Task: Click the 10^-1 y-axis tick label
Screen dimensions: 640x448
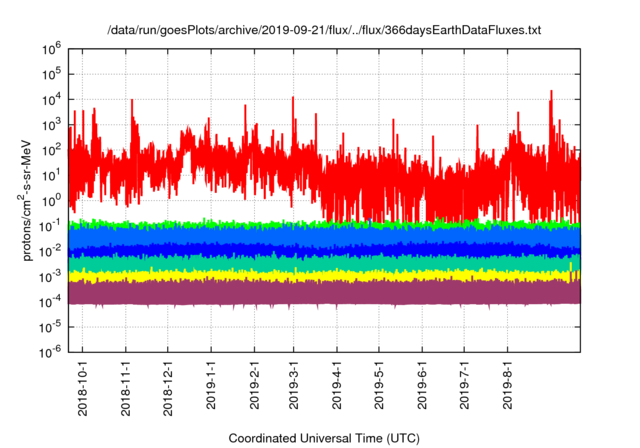Action: click(x=50, y=226)
